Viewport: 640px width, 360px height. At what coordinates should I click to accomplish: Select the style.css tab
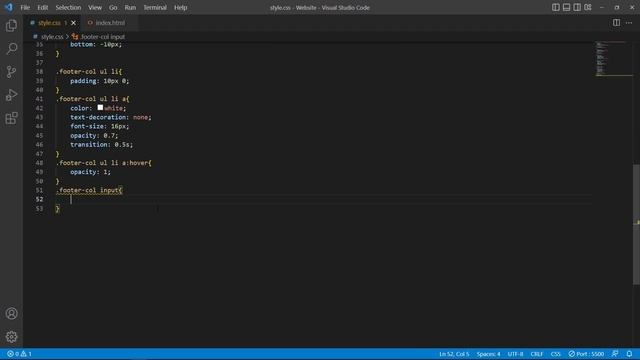point(49,23)
